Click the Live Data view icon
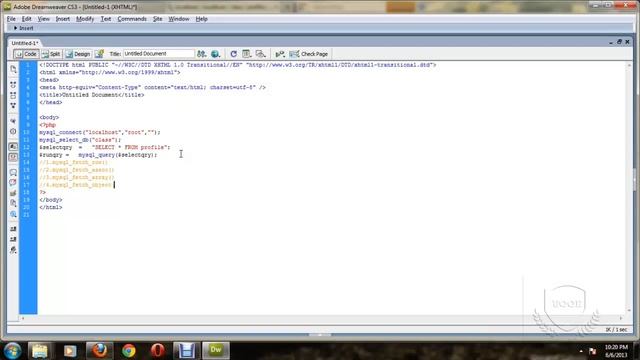 [99, 54]
